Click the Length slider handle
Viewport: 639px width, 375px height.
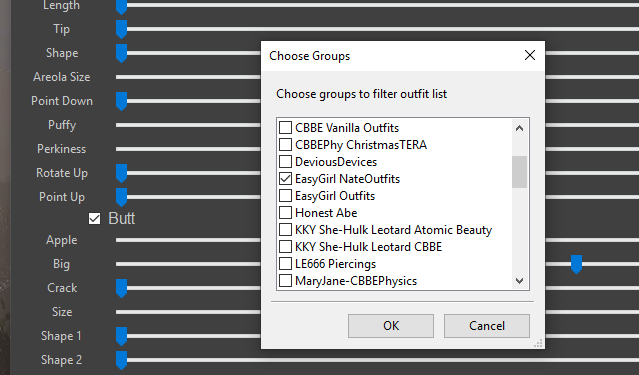[121, 6]
